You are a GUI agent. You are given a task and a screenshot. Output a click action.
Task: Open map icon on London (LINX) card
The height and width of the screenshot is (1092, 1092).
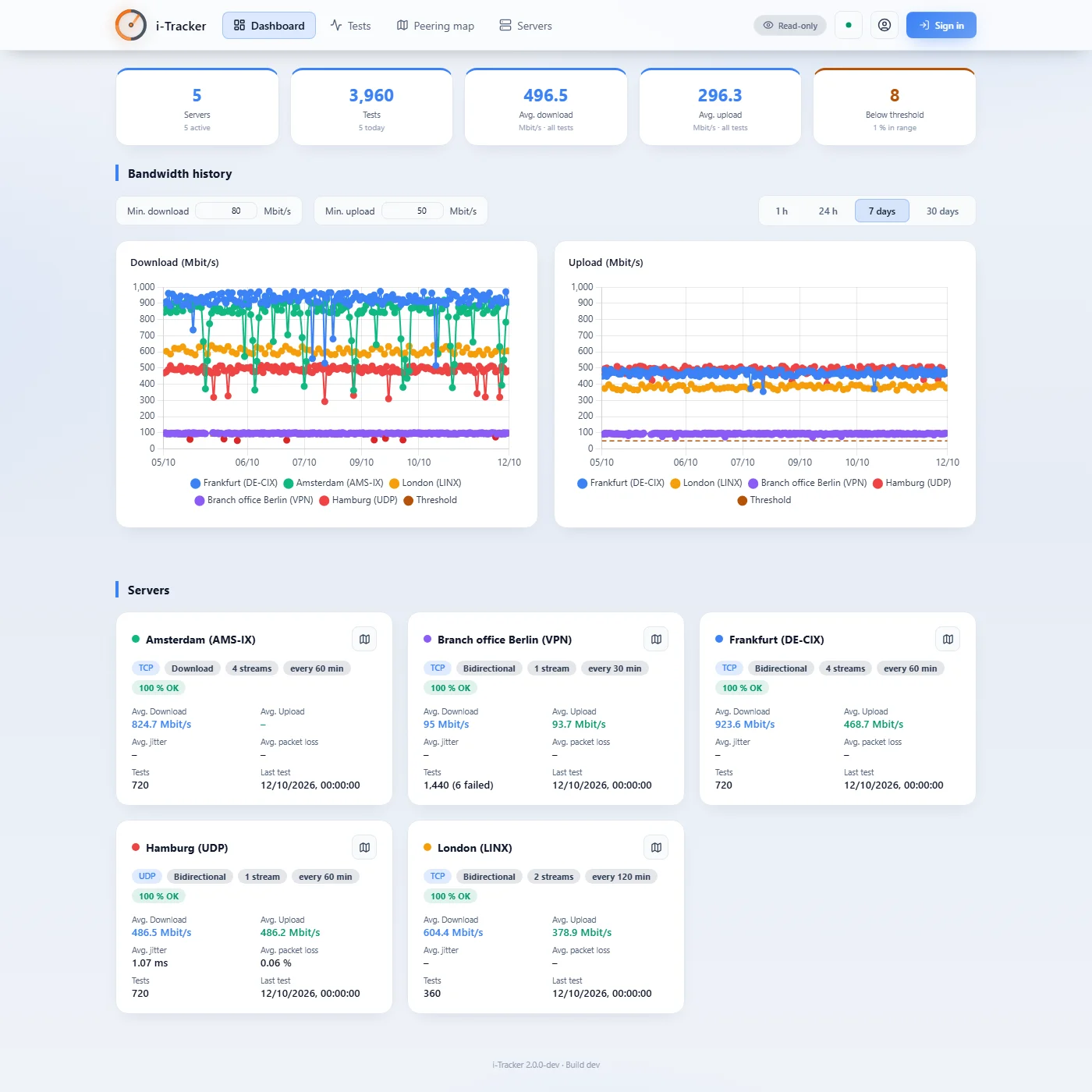[656, 848]
